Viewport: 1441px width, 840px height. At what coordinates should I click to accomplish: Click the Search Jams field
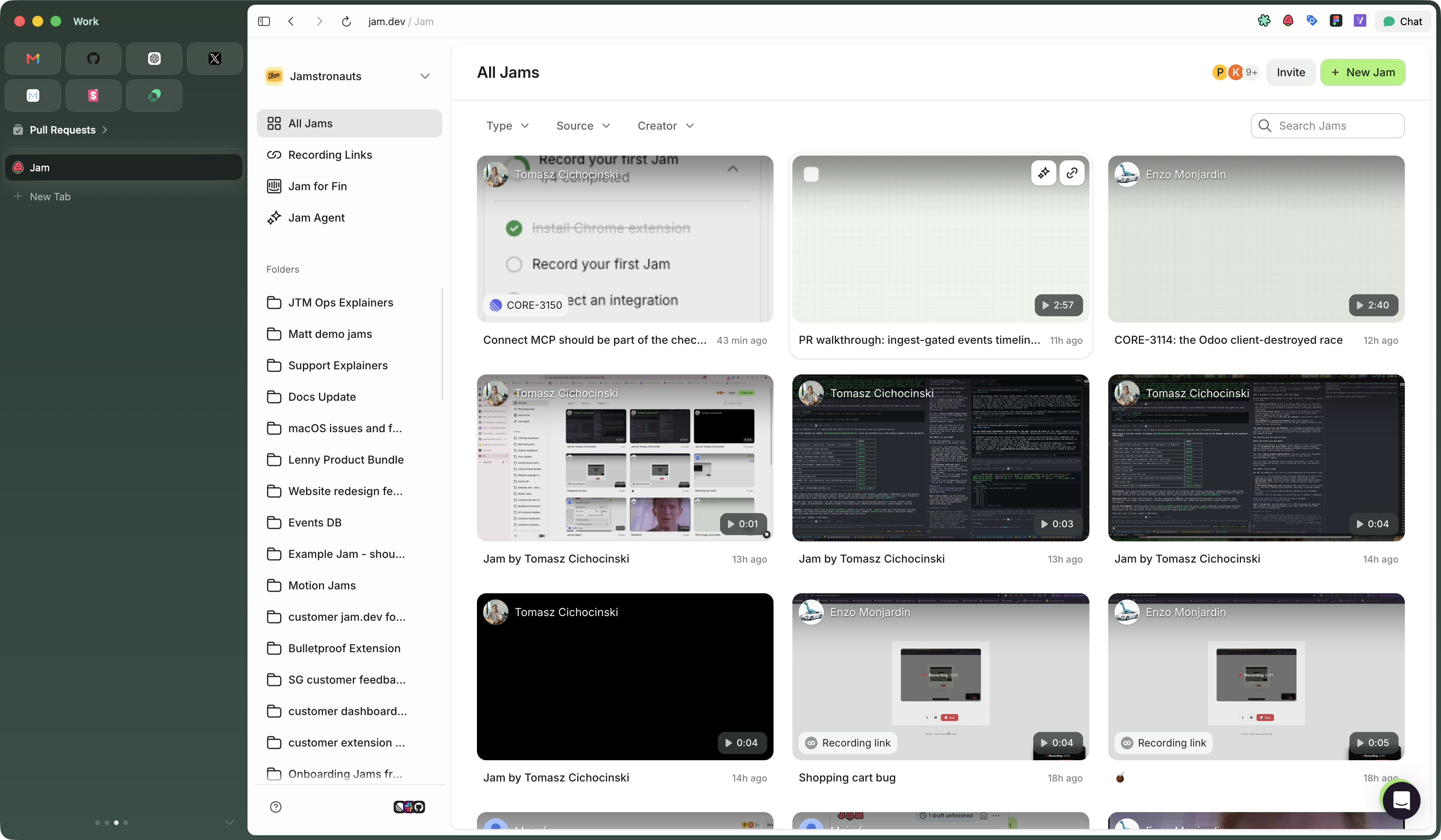(x=1327, y=126)
